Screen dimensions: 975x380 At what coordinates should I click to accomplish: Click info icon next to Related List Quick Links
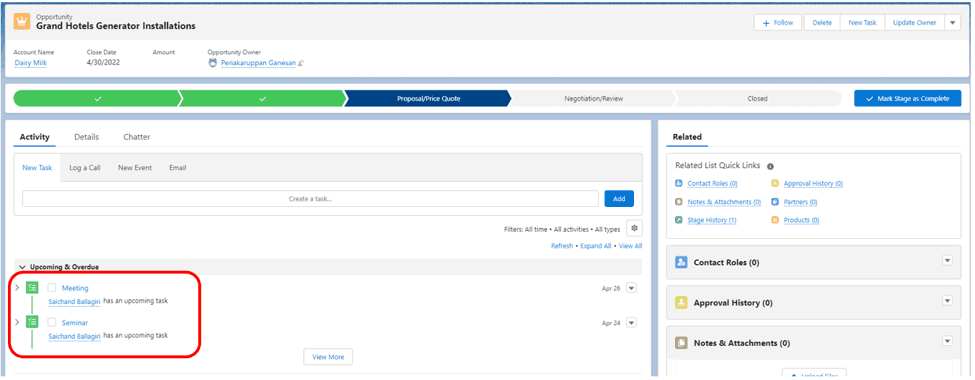[x=770, y=167]
